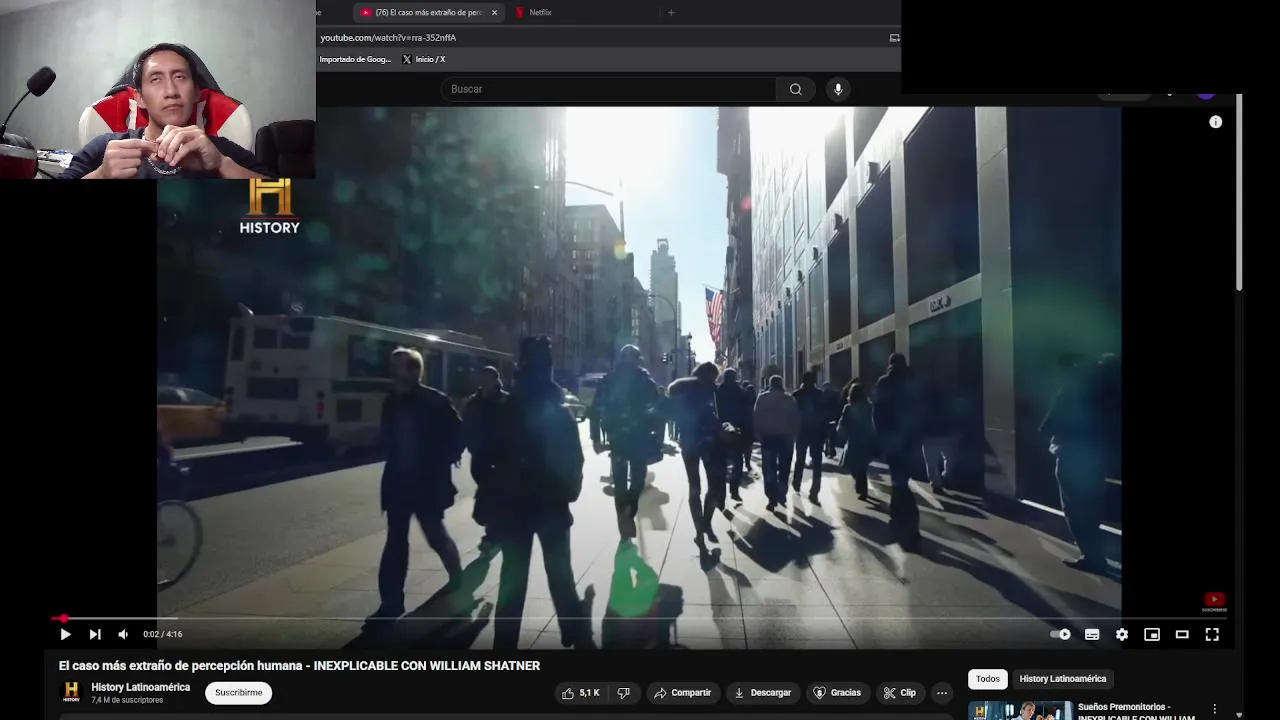Enter fullscreen mode
The height and width of the screenshot is (720, 1280).
pyautogui.click(x=1212, y=634)
